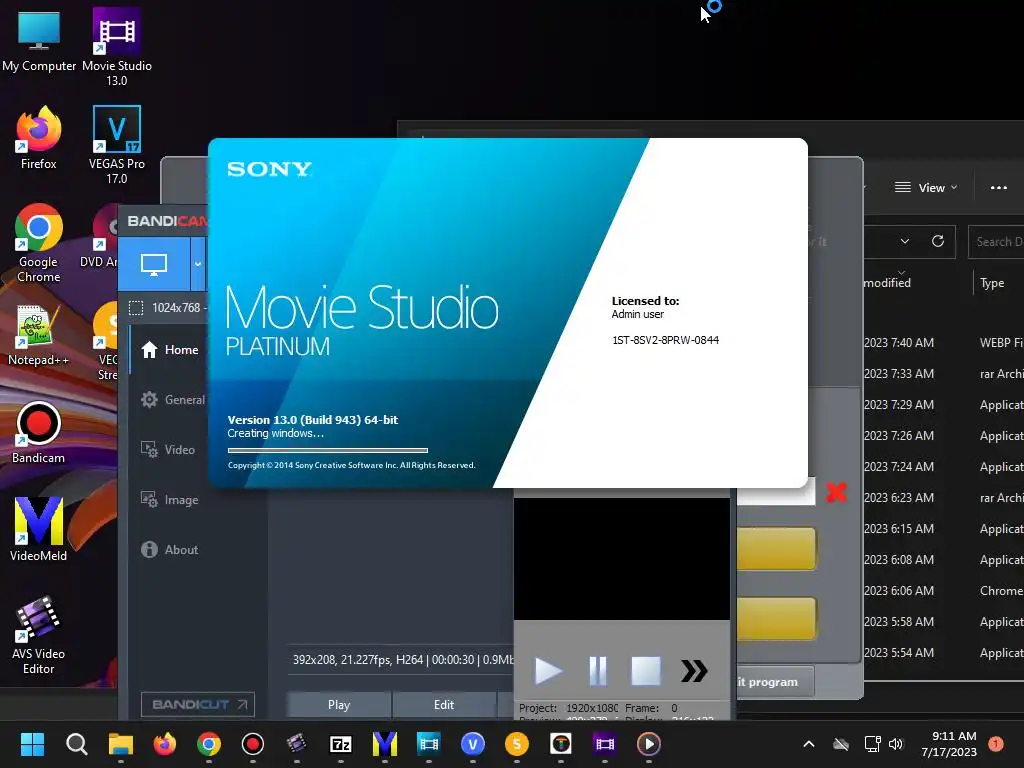1024x768 pixels.
Task: Click the fast-forward double arrow icon
Action: coord(694,671)
